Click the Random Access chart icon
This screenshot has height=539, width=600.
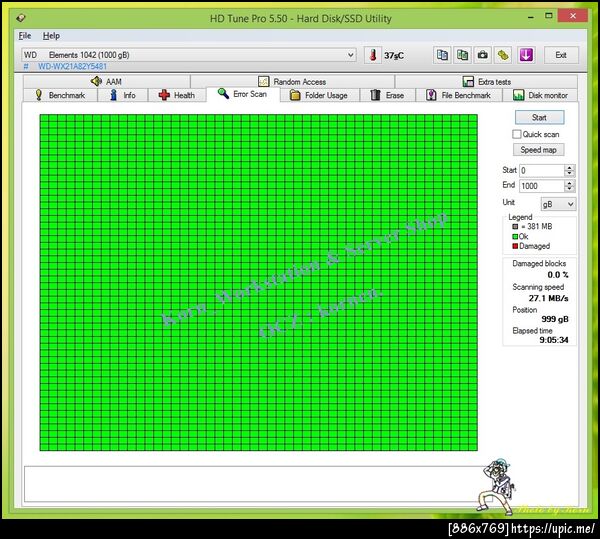coord(264,81)
